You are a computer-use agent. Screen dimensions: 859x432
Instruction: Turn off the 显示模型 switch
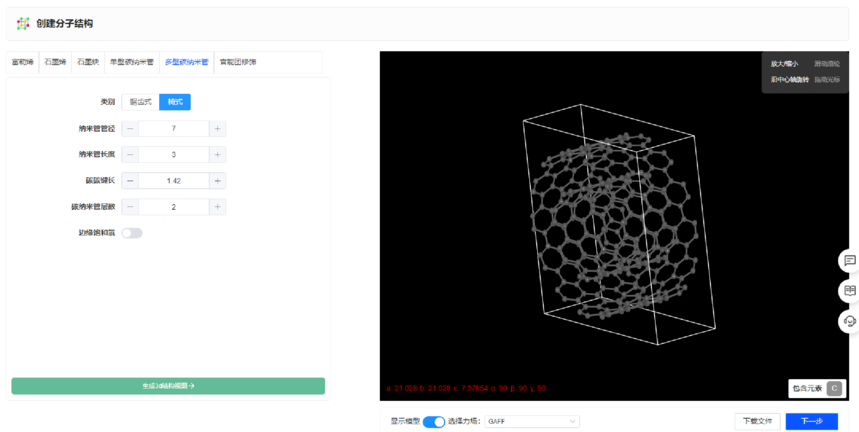click(x=433, y=422)
